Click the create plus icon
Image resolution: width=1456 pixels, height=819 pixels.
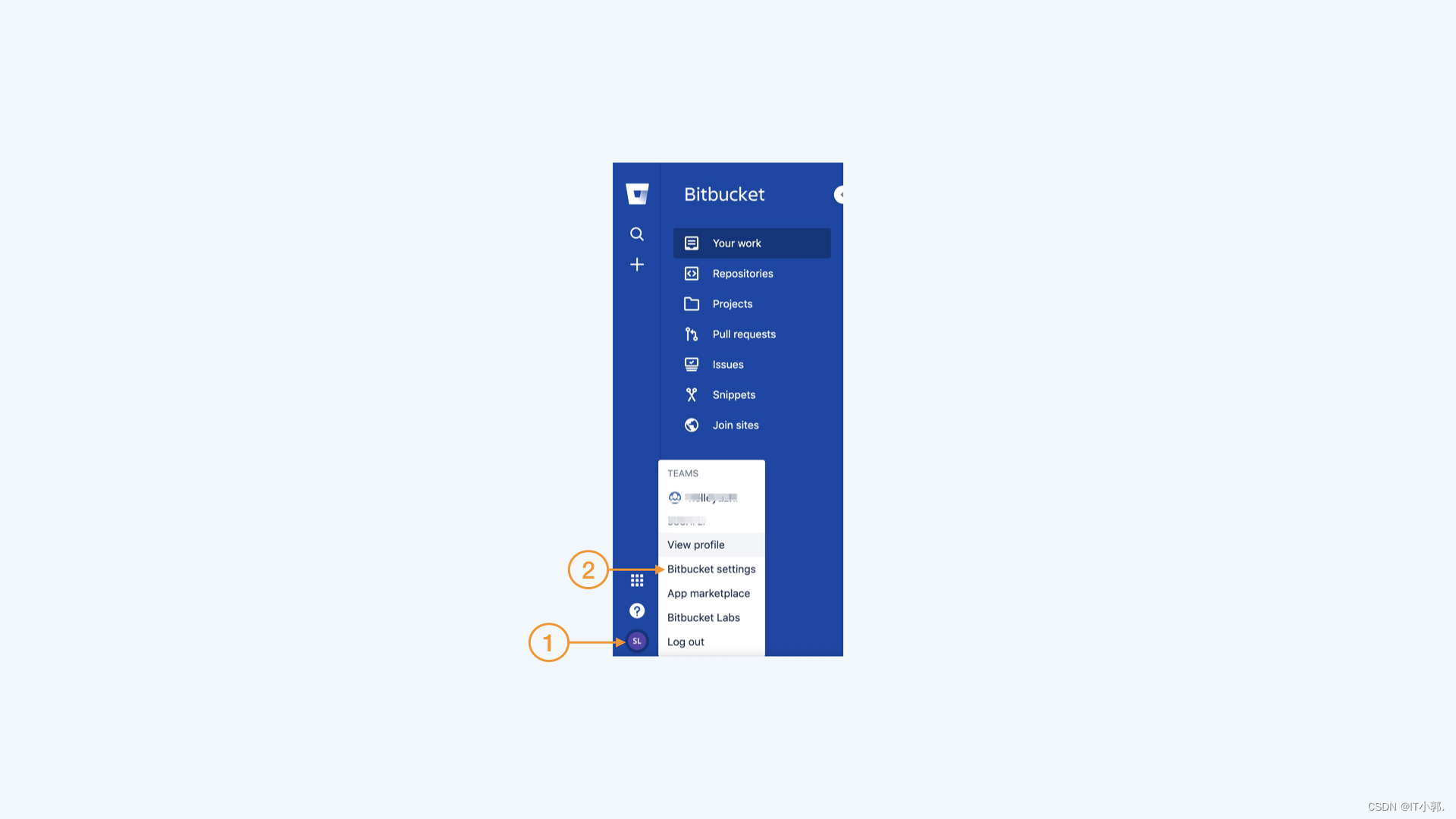[x=637, y=264]
